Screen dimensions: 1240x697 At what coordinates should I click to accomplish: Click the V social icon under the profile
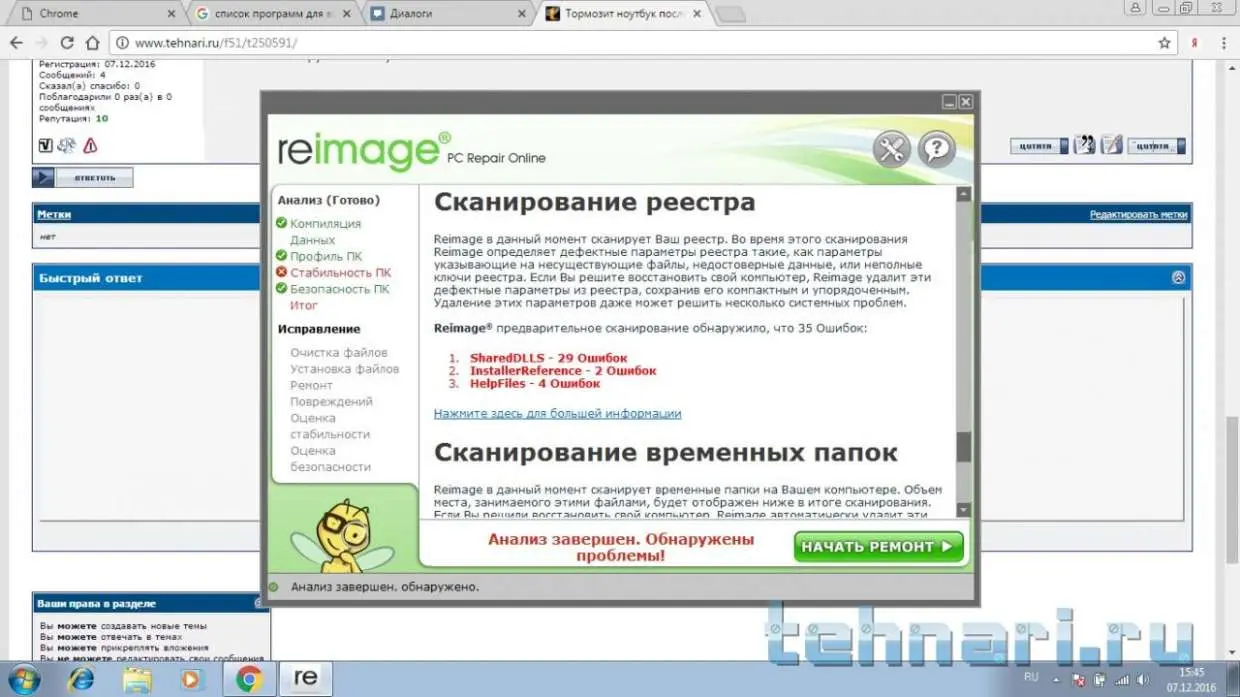click(45, 145)
